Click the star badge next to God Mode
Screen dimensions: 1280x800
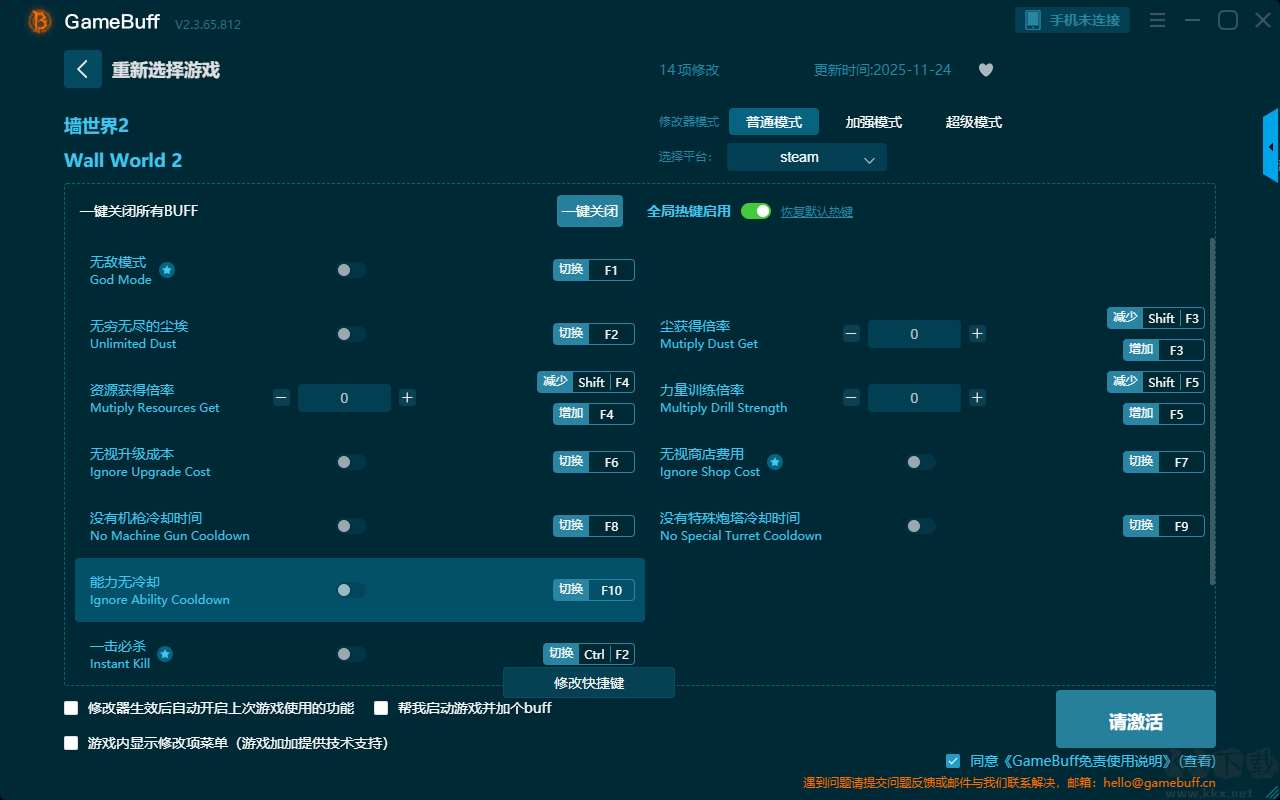coord(168,270)
